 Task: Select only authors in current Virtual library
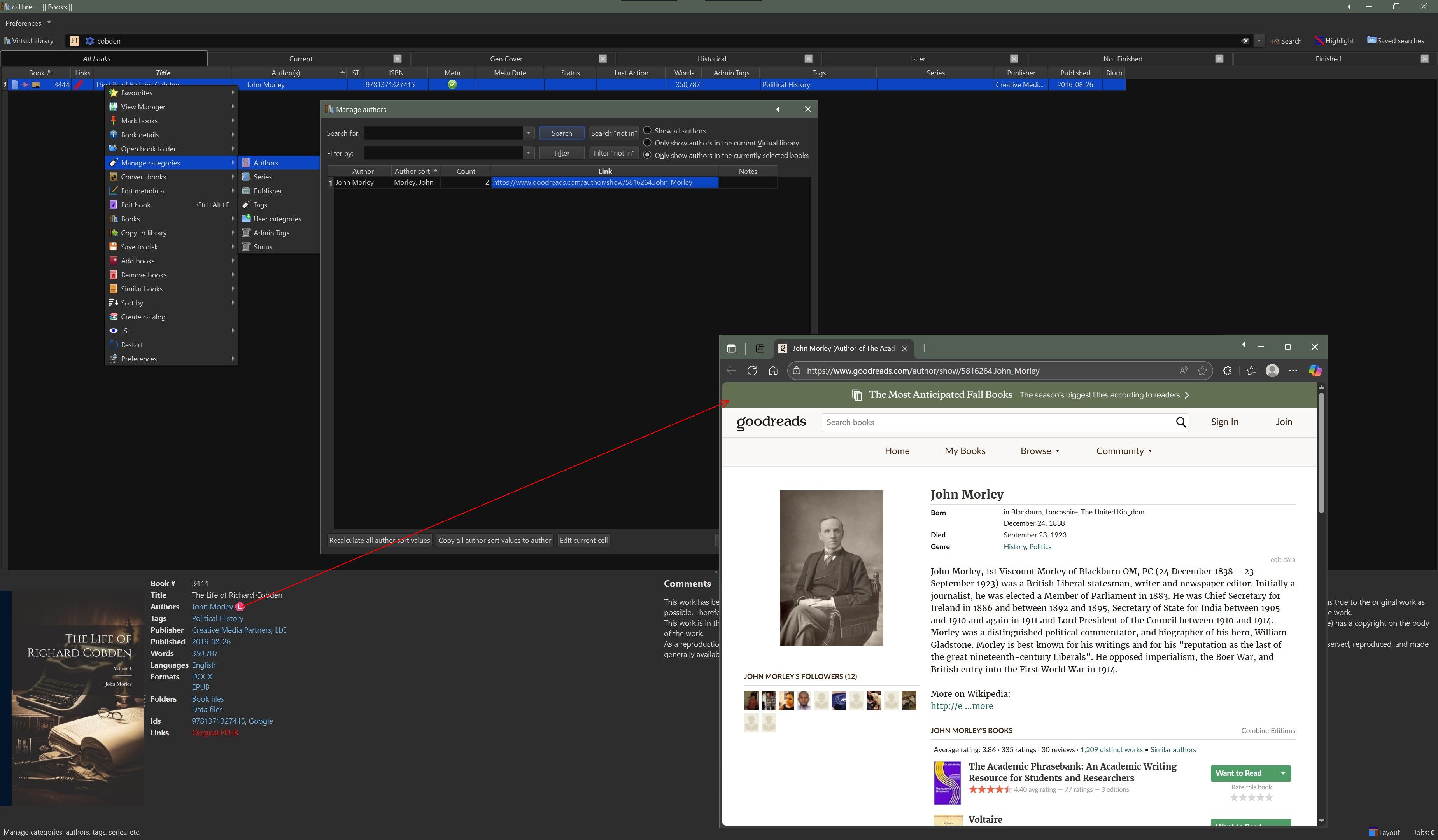[647, 143]
